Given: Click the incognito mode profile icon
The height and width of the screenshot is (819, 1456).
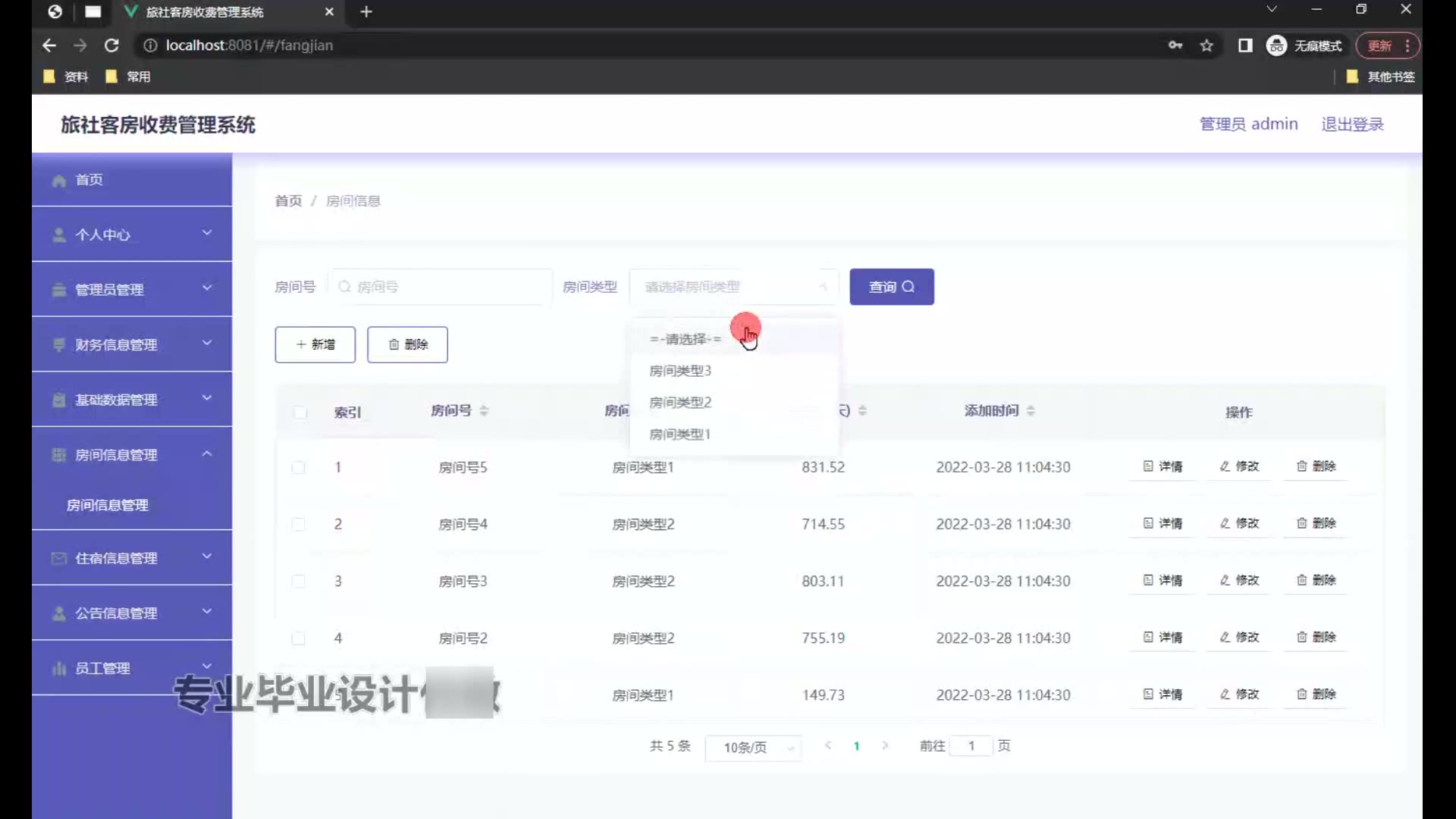Looking at the screenshot, I should pyautogui.click(x=1277, y=45).
